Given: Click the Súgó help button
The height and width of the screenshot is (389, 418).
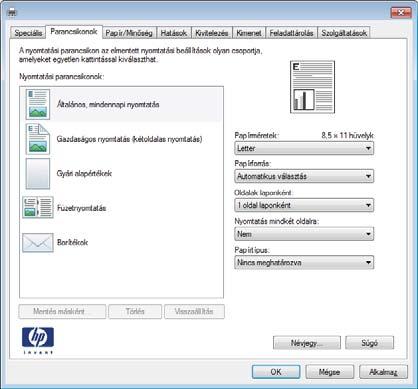Looking at the screenshot, I should 369,343.
